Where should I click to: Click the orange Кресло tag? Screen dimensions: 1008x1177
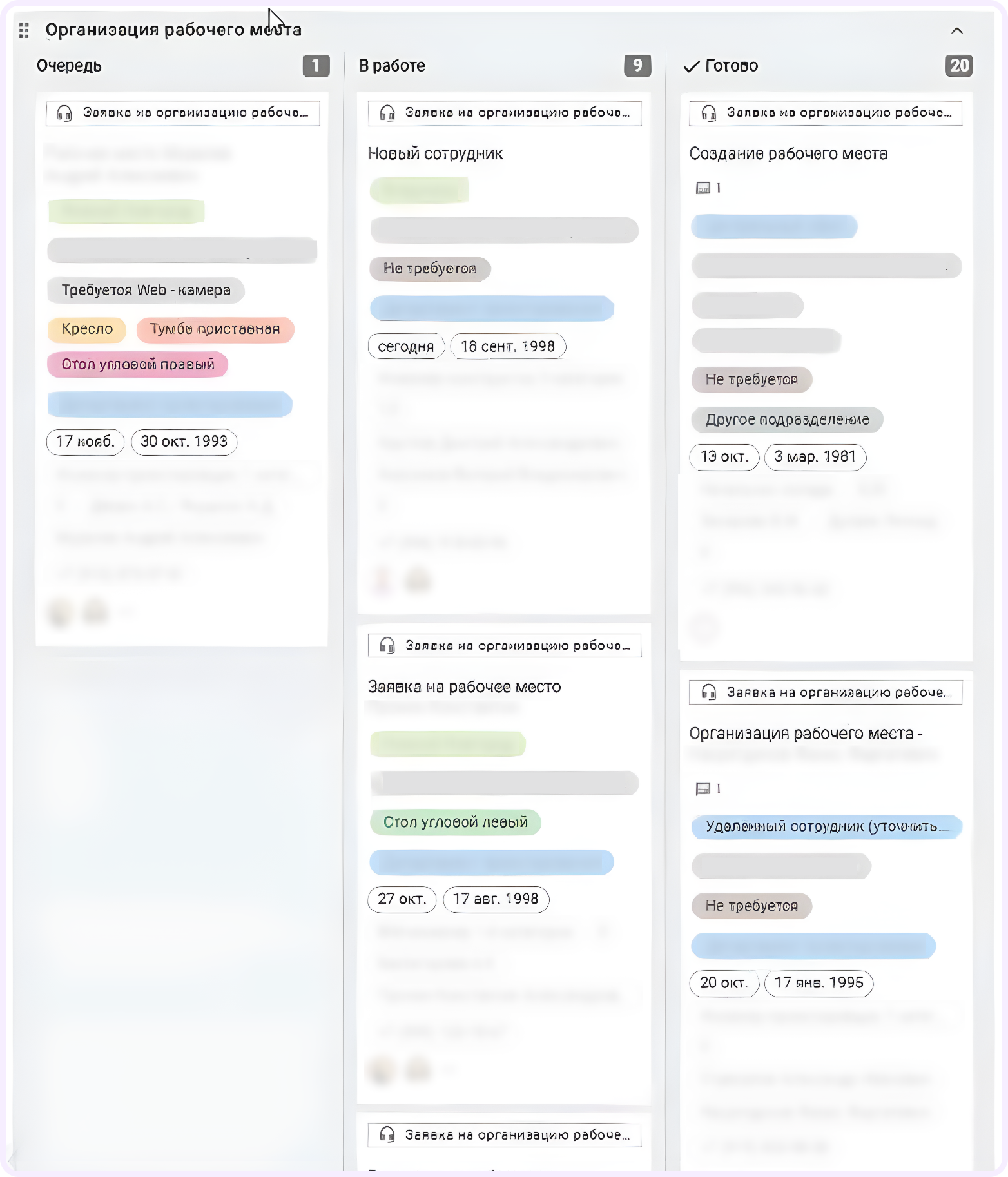87,329
